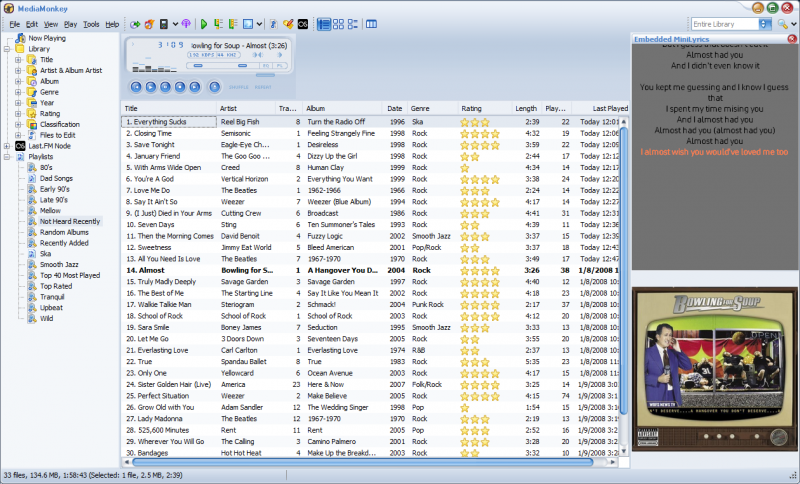Close the Embedded MiniLyrics panel

click(792, 38)
